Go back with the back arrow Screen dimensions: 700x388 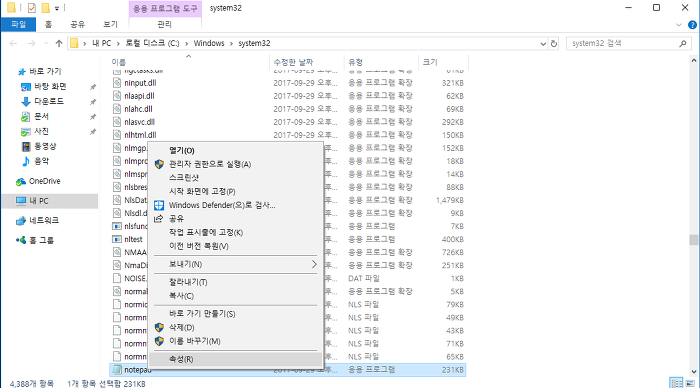click(13, 43)
